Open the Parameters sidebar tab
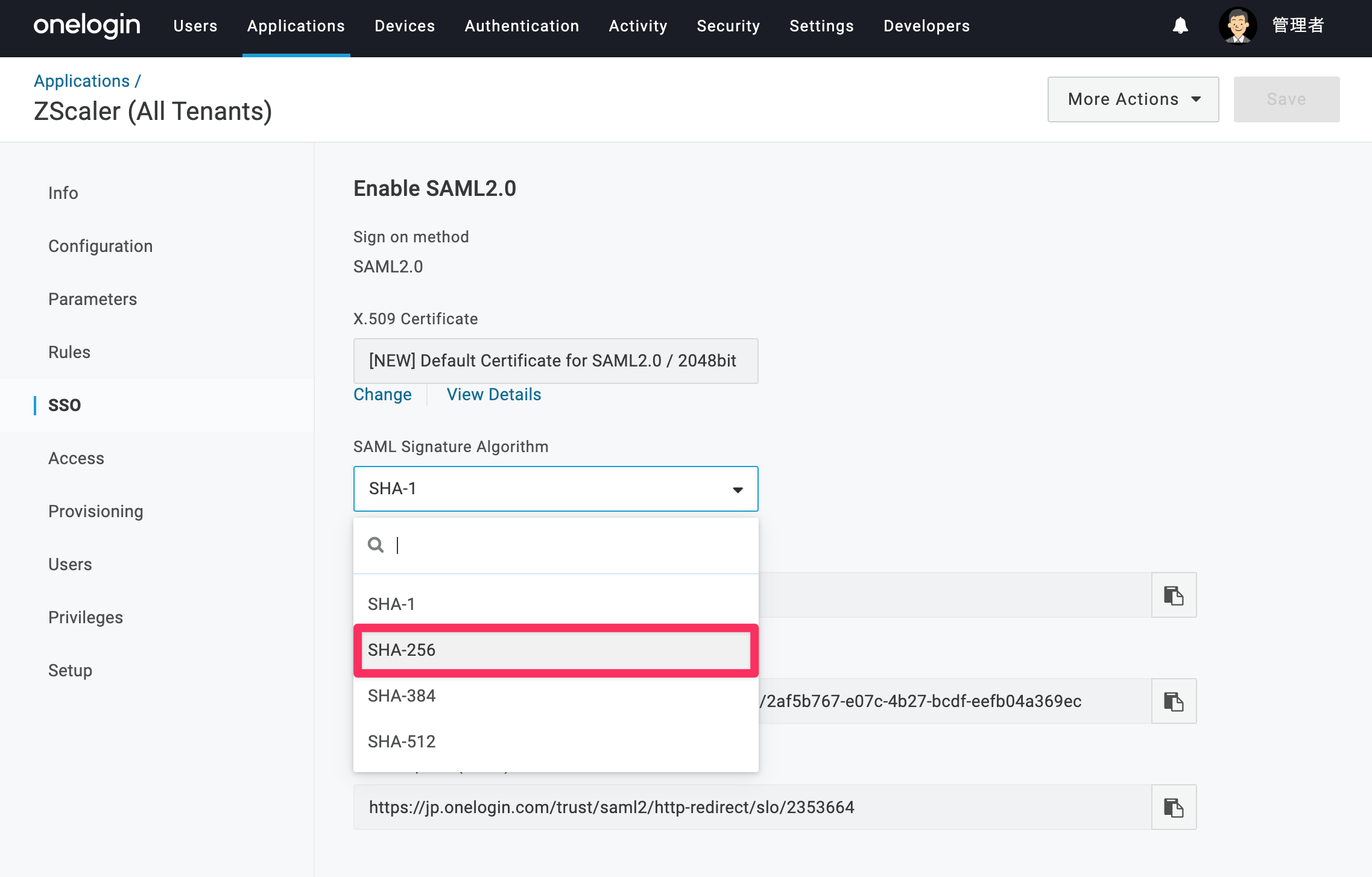Viewport: 1372px width, 877px height. click(x=92, y=299)
